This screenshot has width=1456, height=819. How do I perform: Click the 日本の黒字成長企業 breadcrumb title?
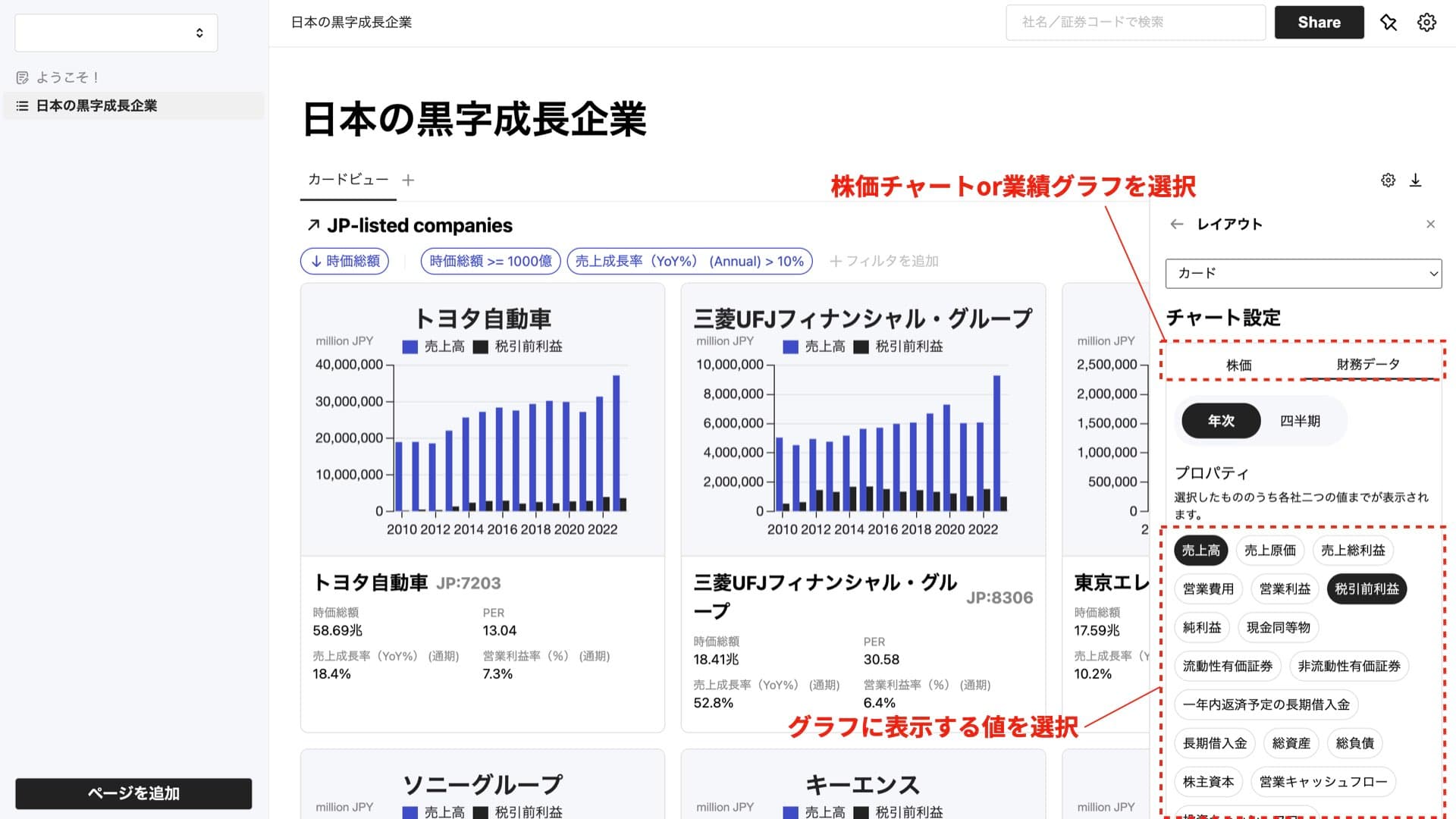coord(351,22)
